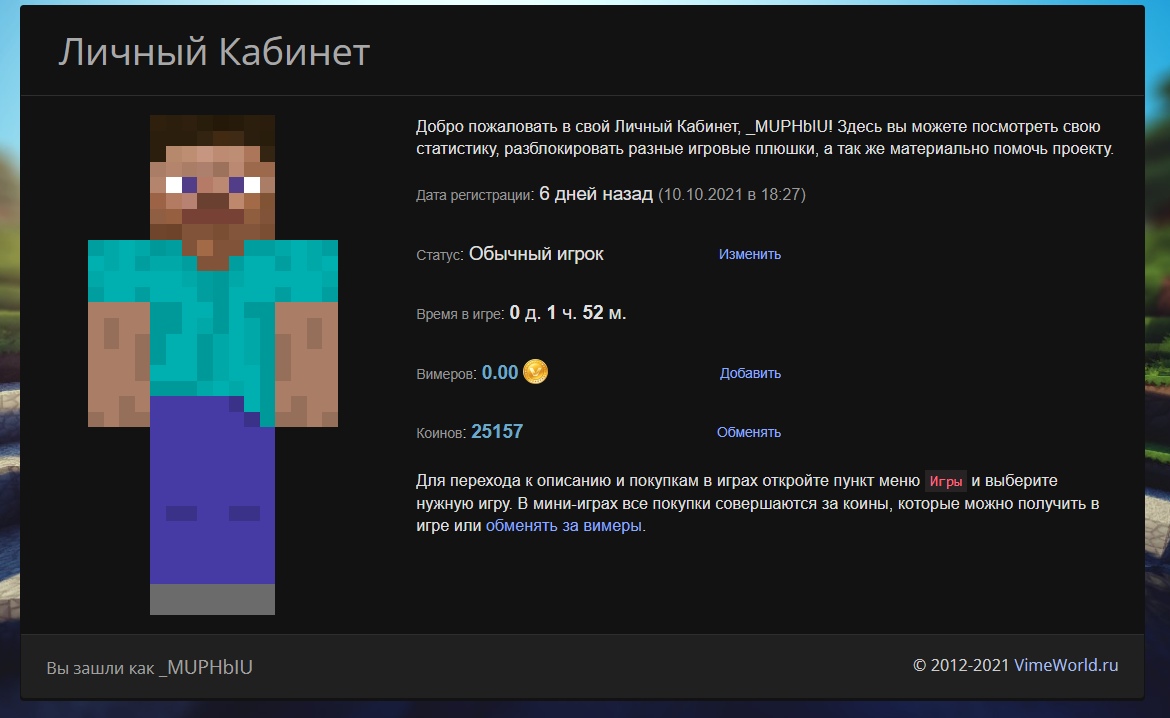Image resolution: width=1170 pixels, height=718 pixels.
Task: Click the Steve skin avatar image
Action: click(x=212, y=364)
